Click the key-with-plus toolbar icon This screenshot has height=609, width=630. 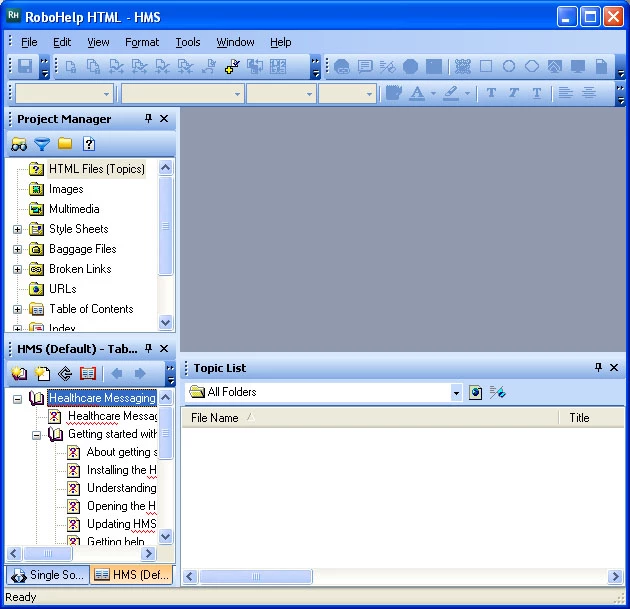tap(232, 66)
